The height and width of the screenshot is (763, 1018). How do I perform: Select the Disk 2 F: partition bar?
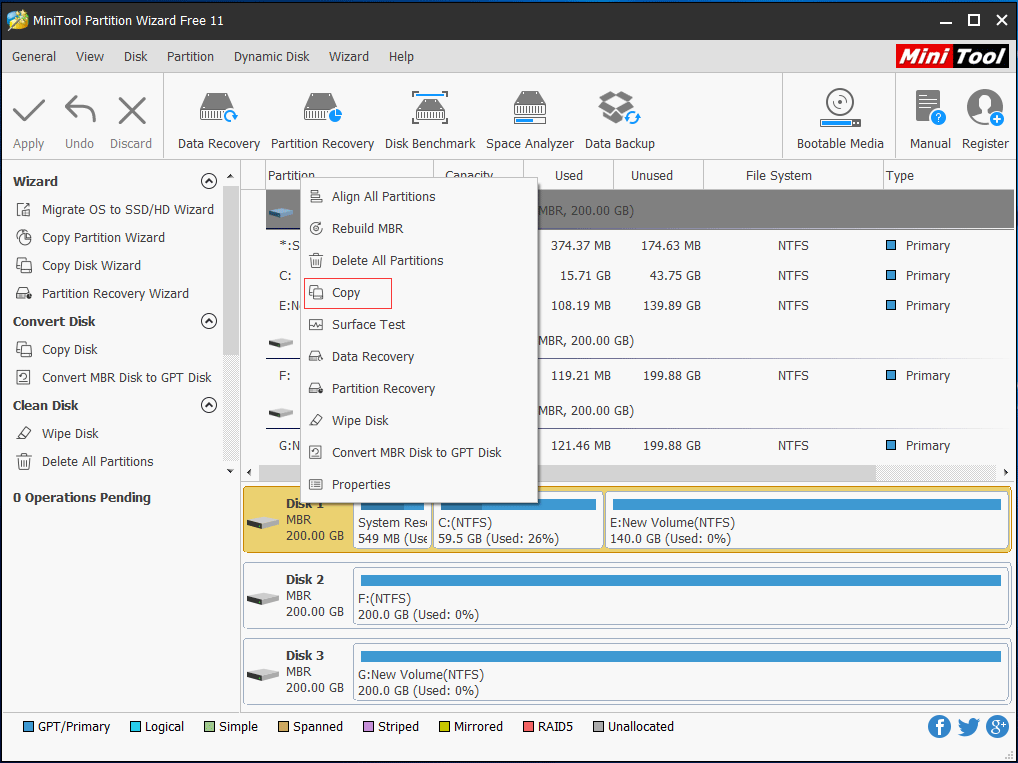tap(680, 597)
